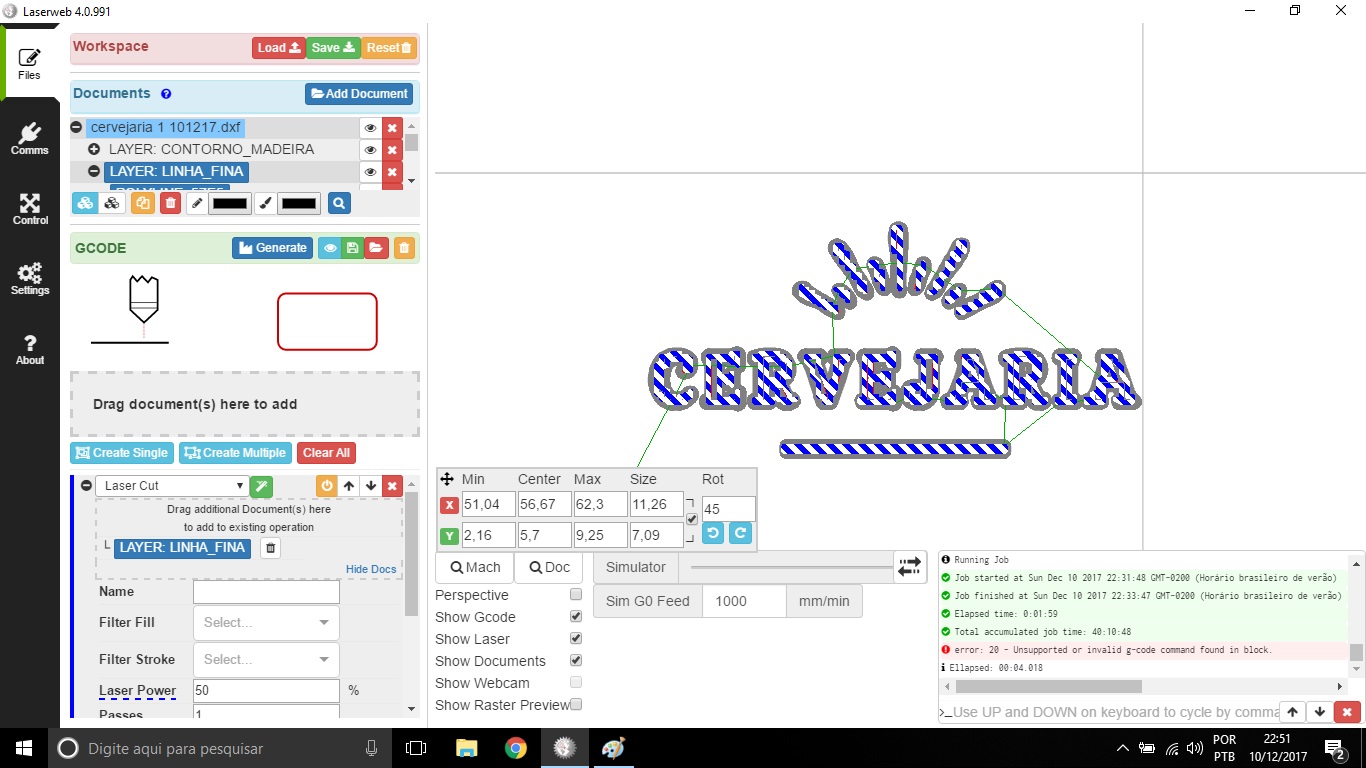Uncheck the Show Gcode checkbox
Image resolution: width=1366 pixels, height=768 pixels.
pyautogui.click(x=576, y=616)
